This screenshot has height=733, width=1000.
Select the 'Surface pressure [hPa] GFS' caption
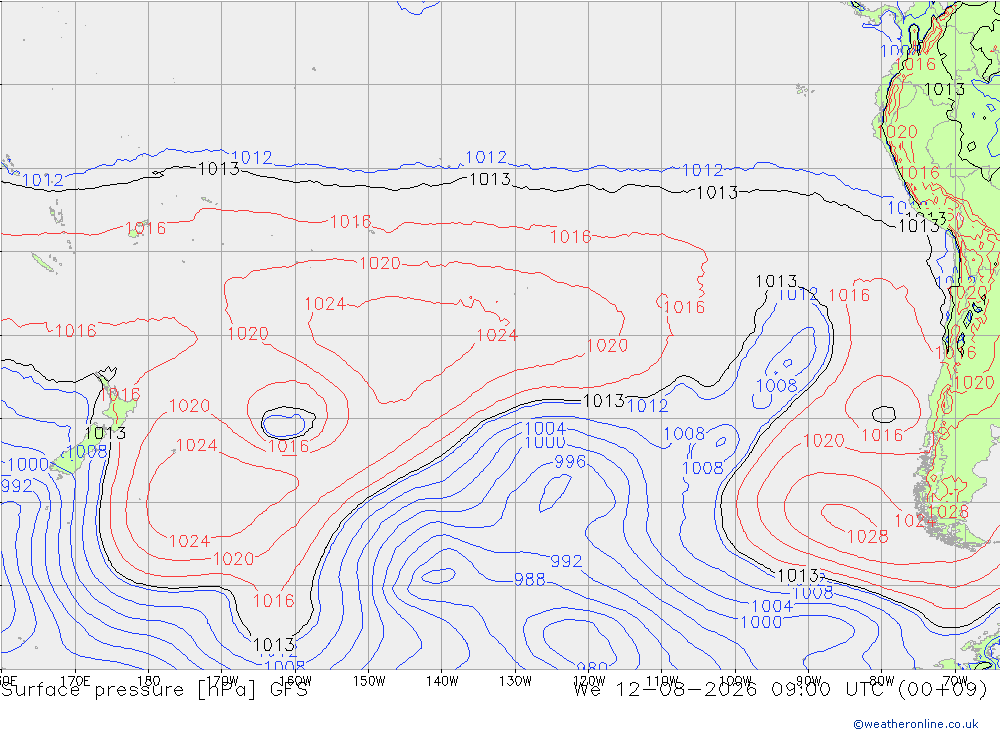pos(155,690)
